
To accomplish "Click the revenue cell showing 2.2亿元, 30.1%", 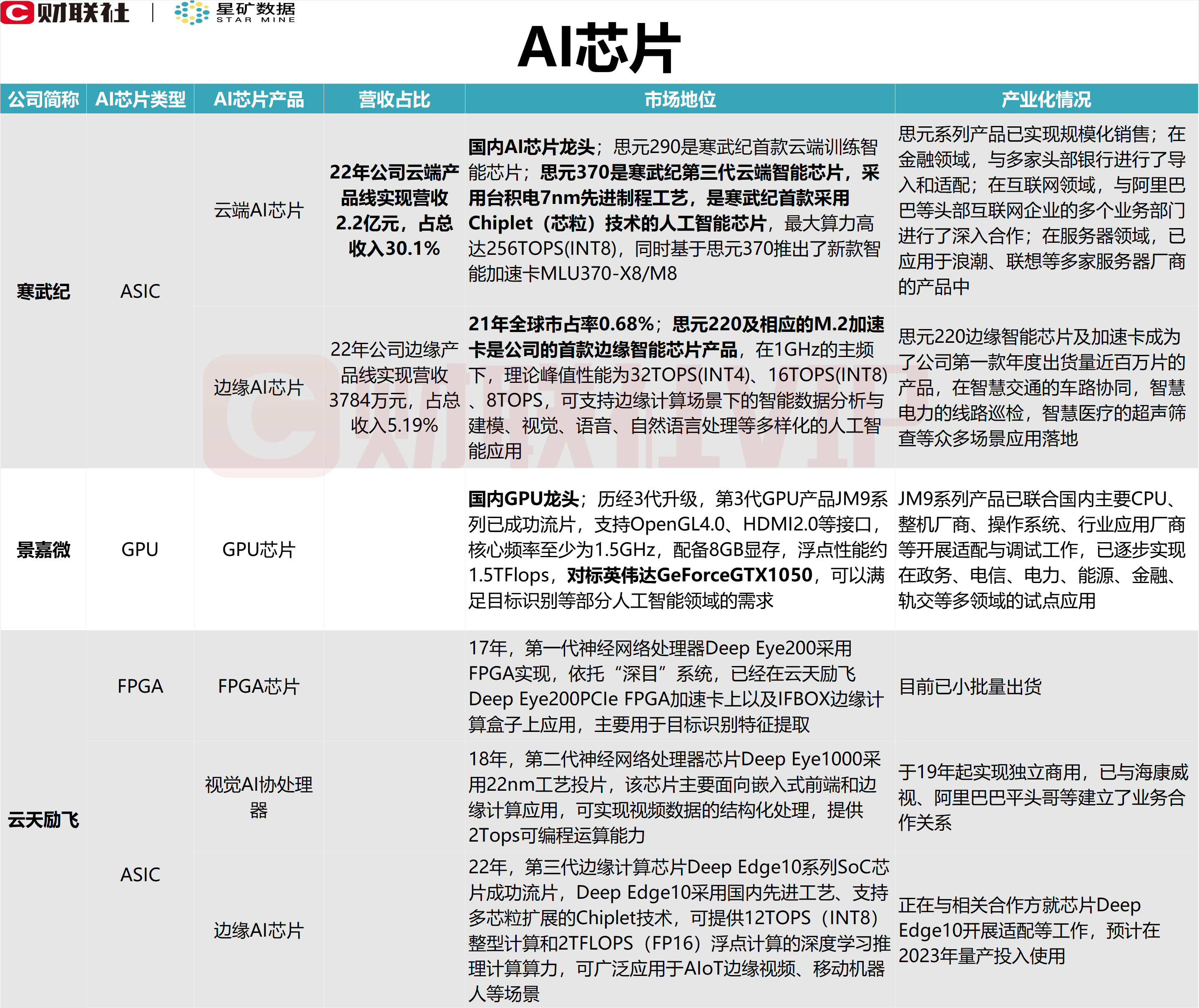I will pos(395,210).
